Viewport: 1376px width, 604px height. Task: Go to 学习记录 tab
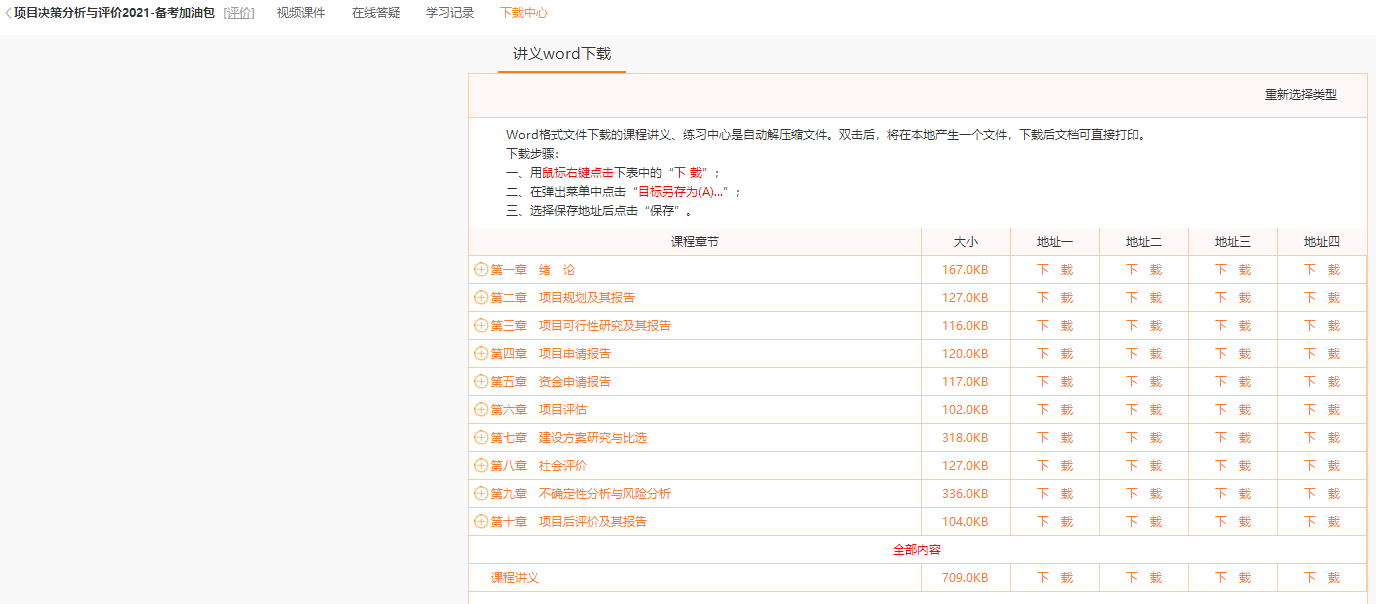450,13
